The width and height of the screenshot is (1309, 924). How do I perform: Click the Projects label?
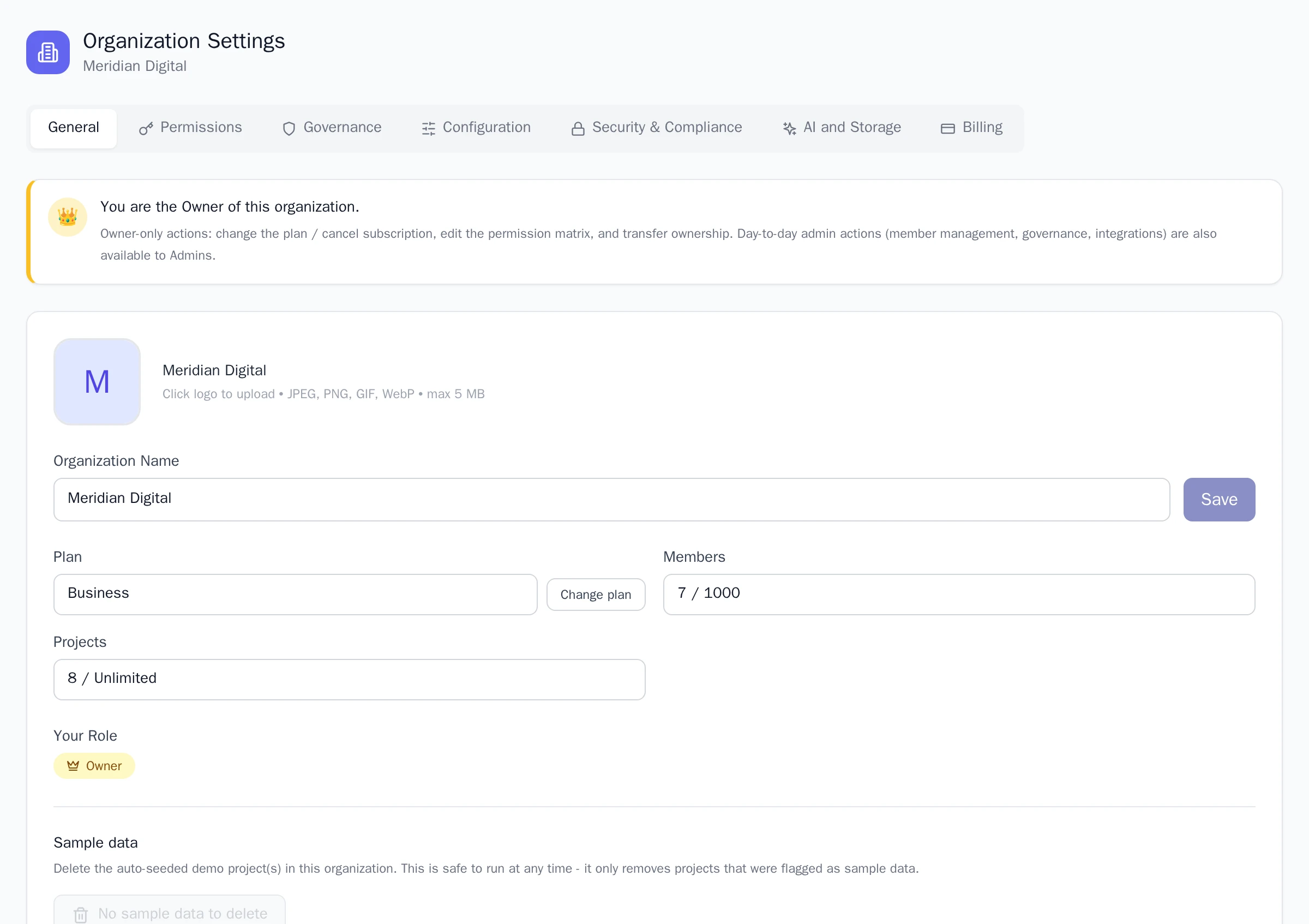tap(80, 642)
